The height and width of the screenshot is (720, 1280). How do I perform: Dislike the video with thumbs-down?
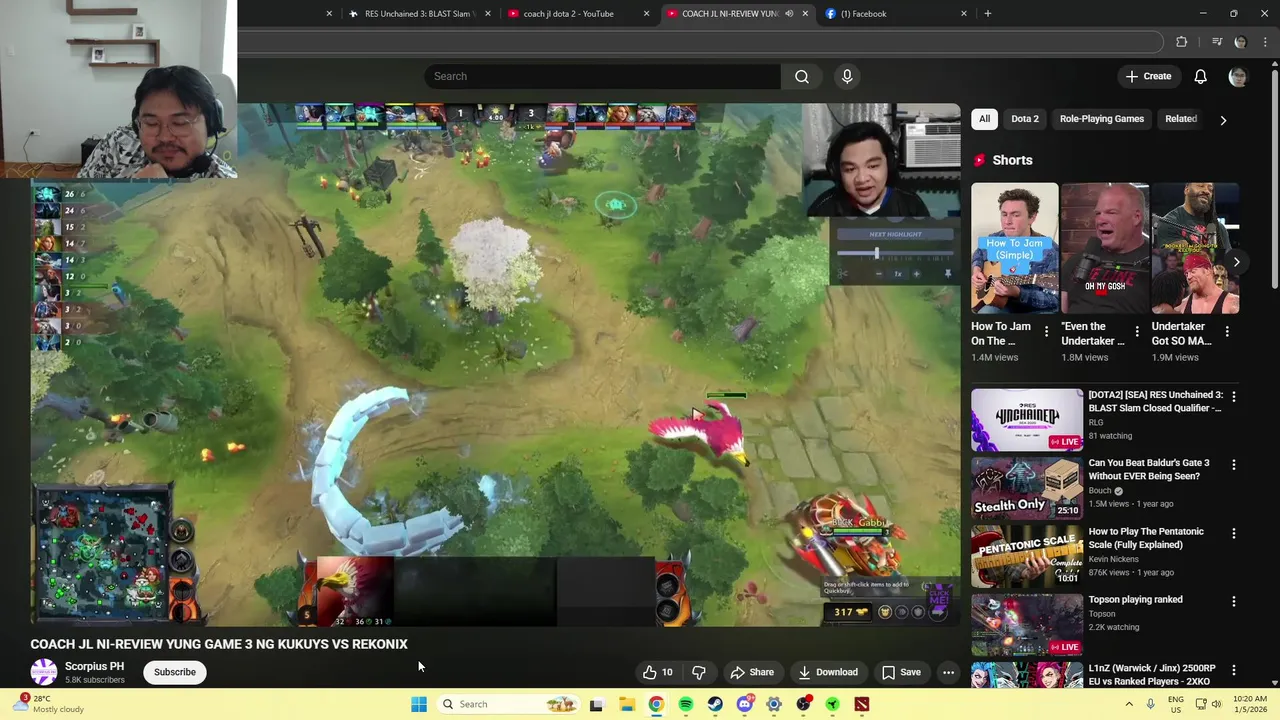pyautogui.click(x=699, y=672)
